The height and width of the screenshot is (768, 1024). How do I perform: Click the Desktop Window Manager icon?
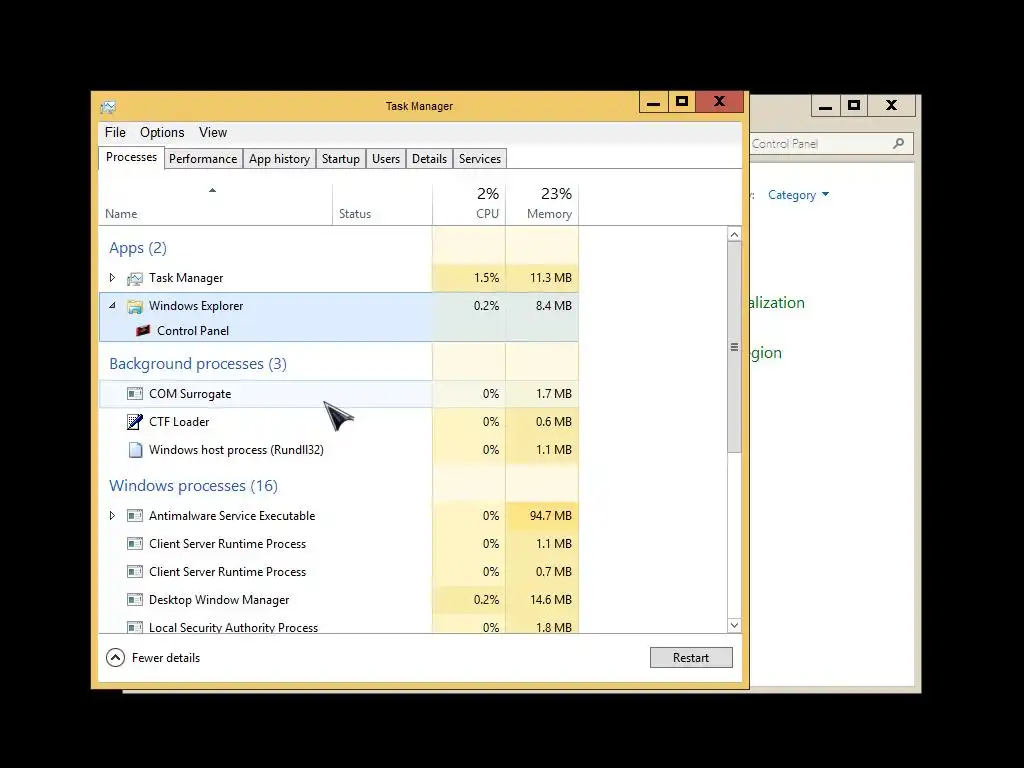(x=135, y=600)
